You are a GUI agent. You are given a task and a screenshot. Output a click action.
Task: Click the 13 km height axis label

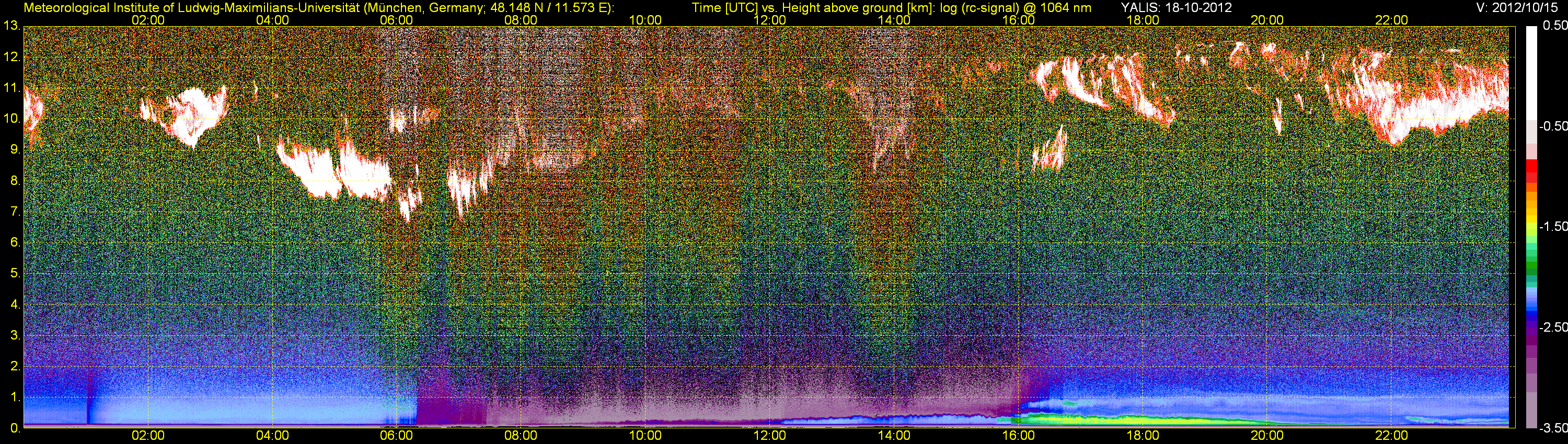point(11,26)
